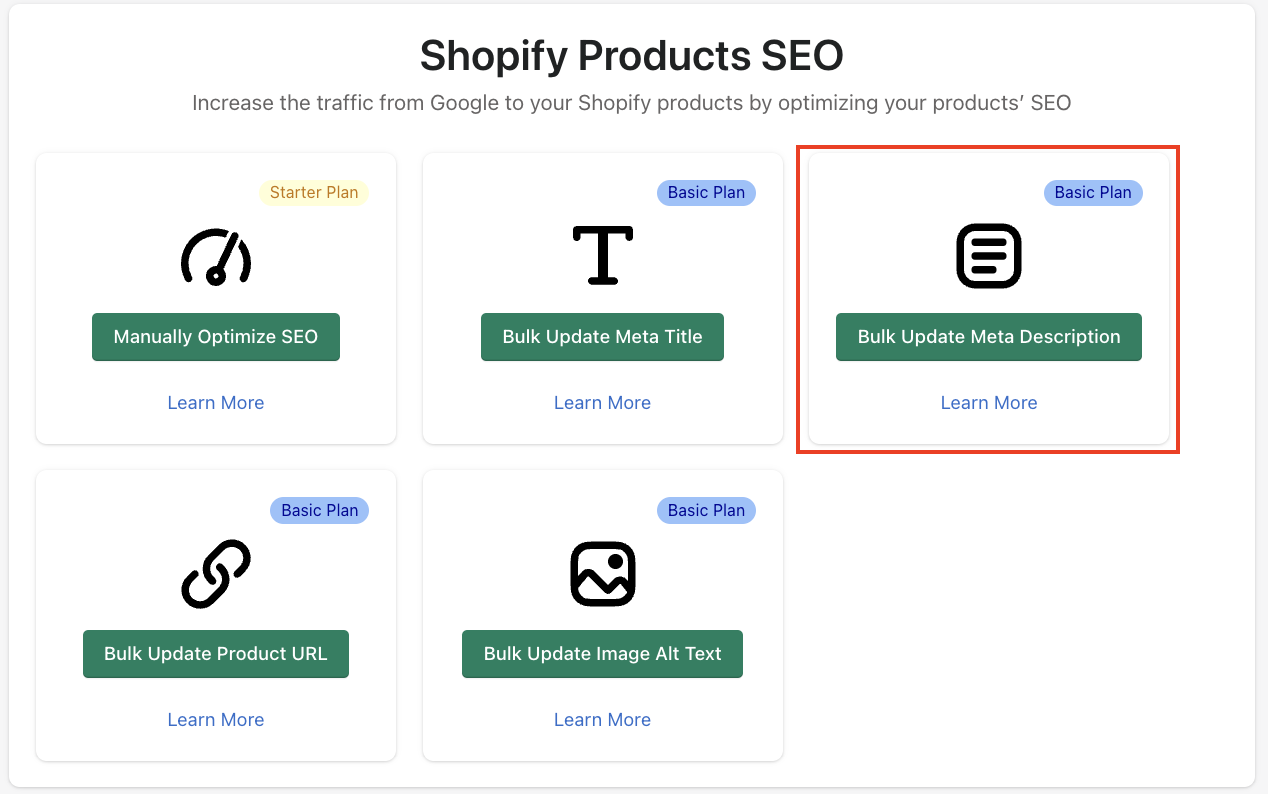
Task: Select Basic Plan badge on Meta Description card
Action: pyautogui.click(x=1093, y=193)
